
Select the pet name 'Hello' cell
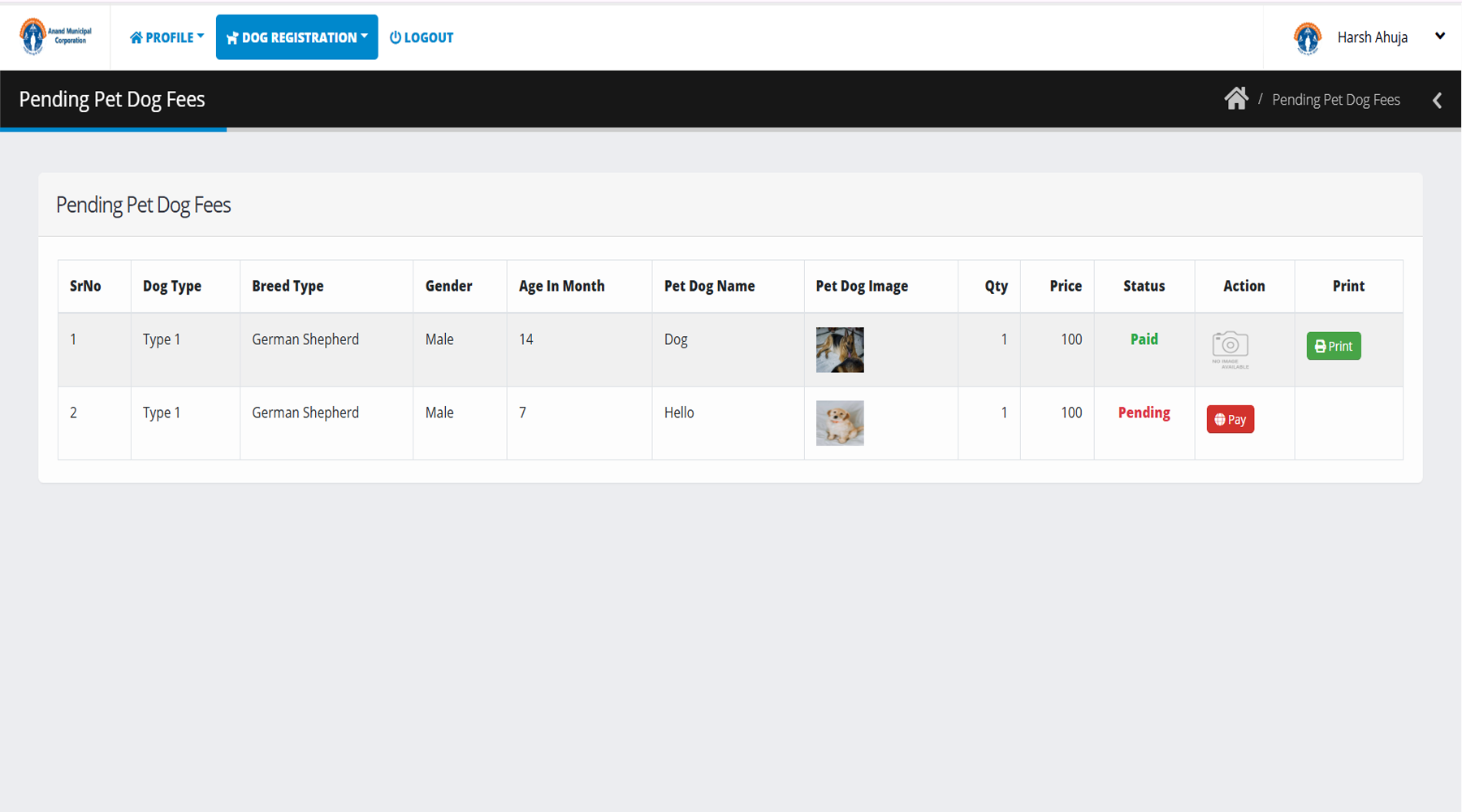pos(728,423)
